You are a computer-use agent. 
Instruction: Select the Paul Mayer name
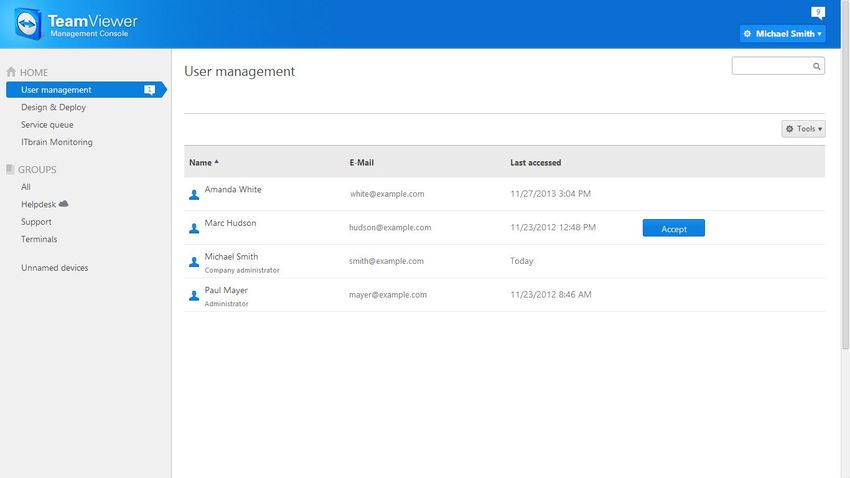[226, 290]
